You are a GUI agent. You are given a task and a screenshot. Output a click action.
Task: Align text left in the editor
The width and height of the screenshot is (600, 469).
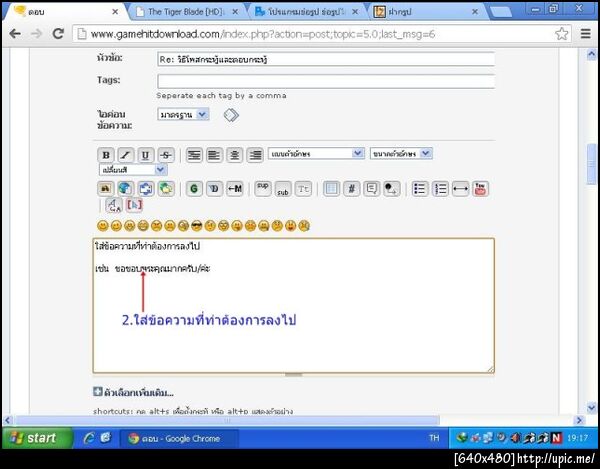pos(214,155)
